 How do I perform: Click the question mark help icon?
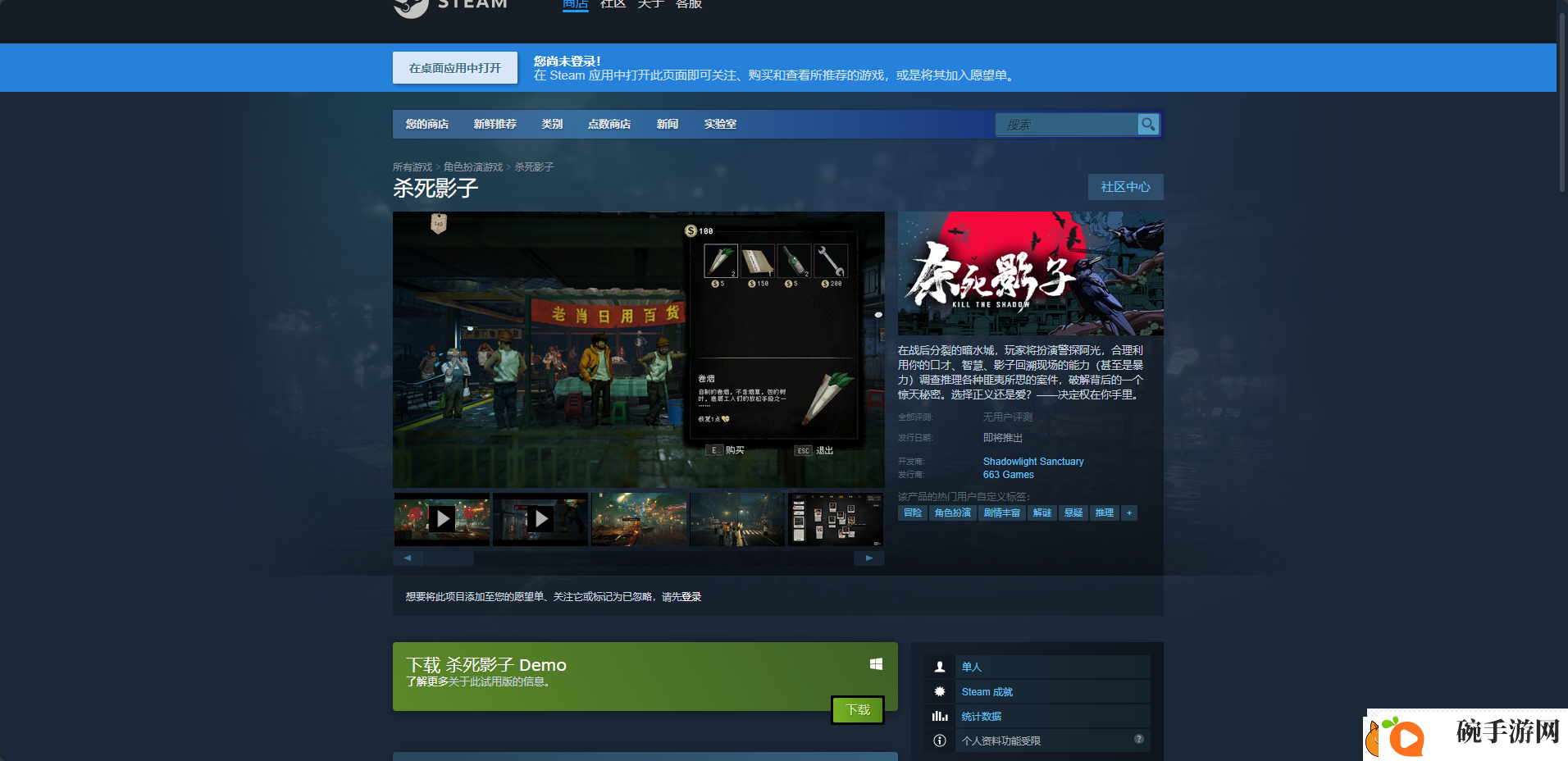pos(1139,739)
